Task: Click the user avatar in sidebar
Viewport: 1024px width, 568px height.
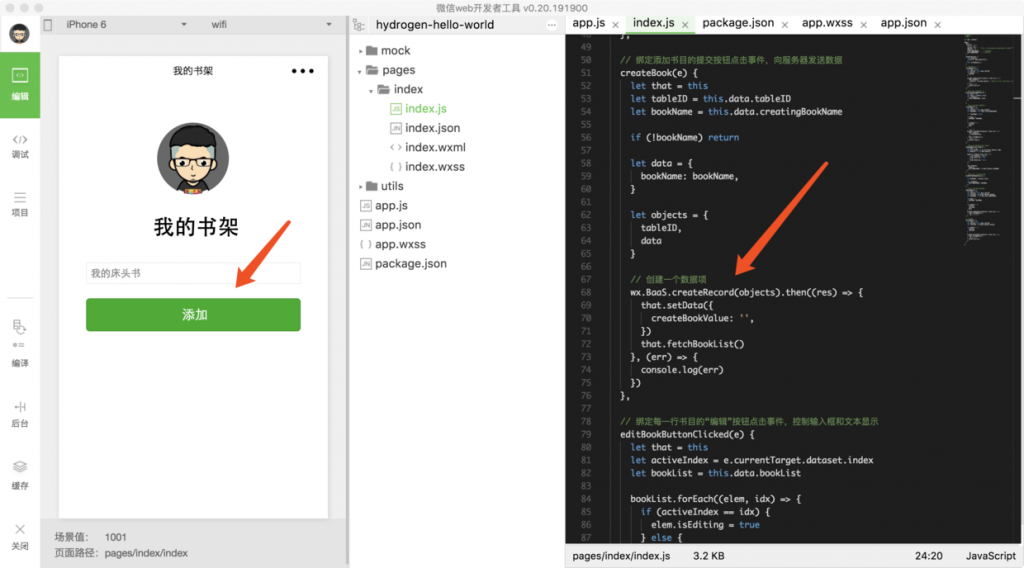Action: click(20, 34)
